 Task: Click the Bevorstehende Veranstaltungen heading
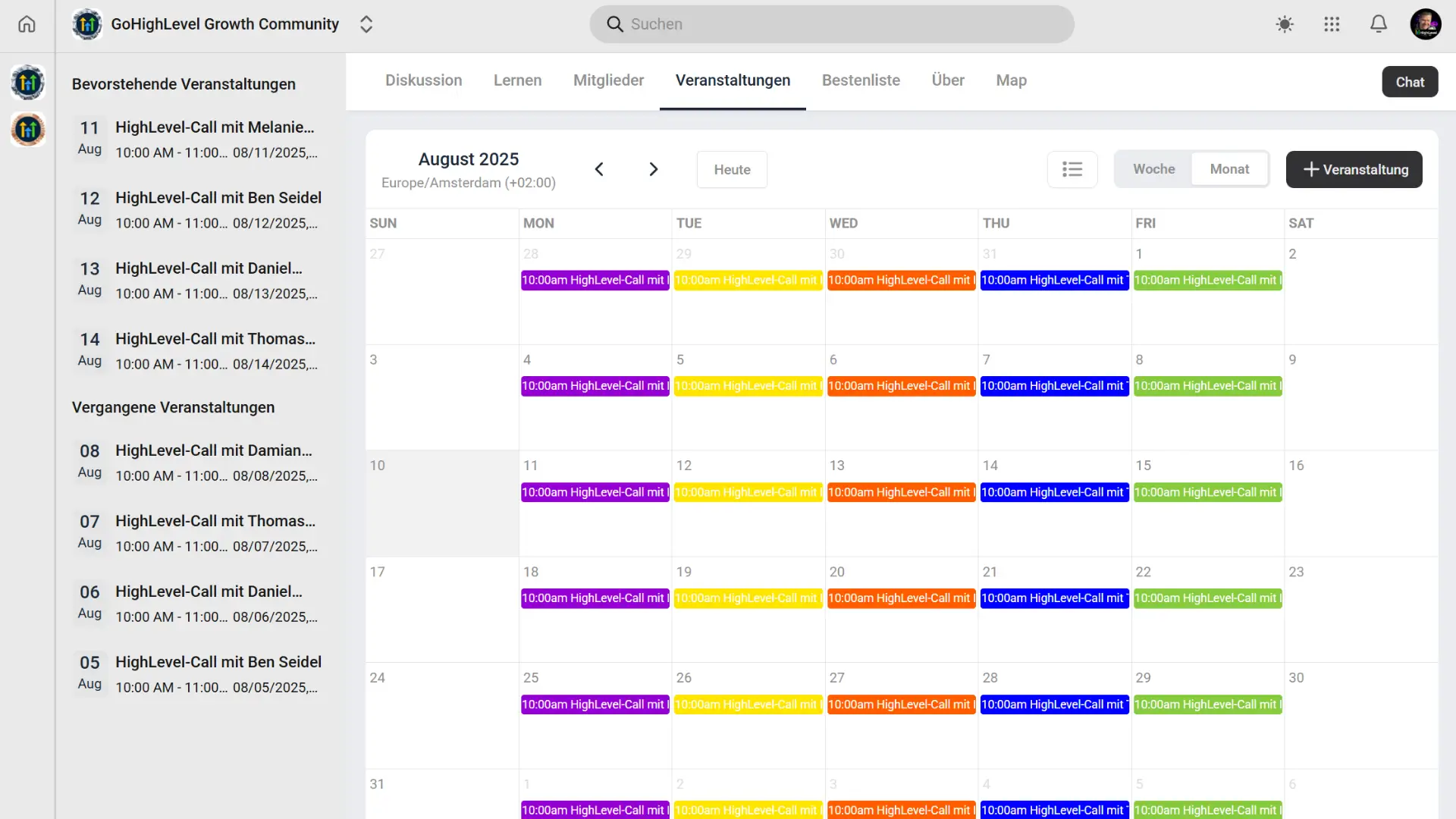pos(184,84)
